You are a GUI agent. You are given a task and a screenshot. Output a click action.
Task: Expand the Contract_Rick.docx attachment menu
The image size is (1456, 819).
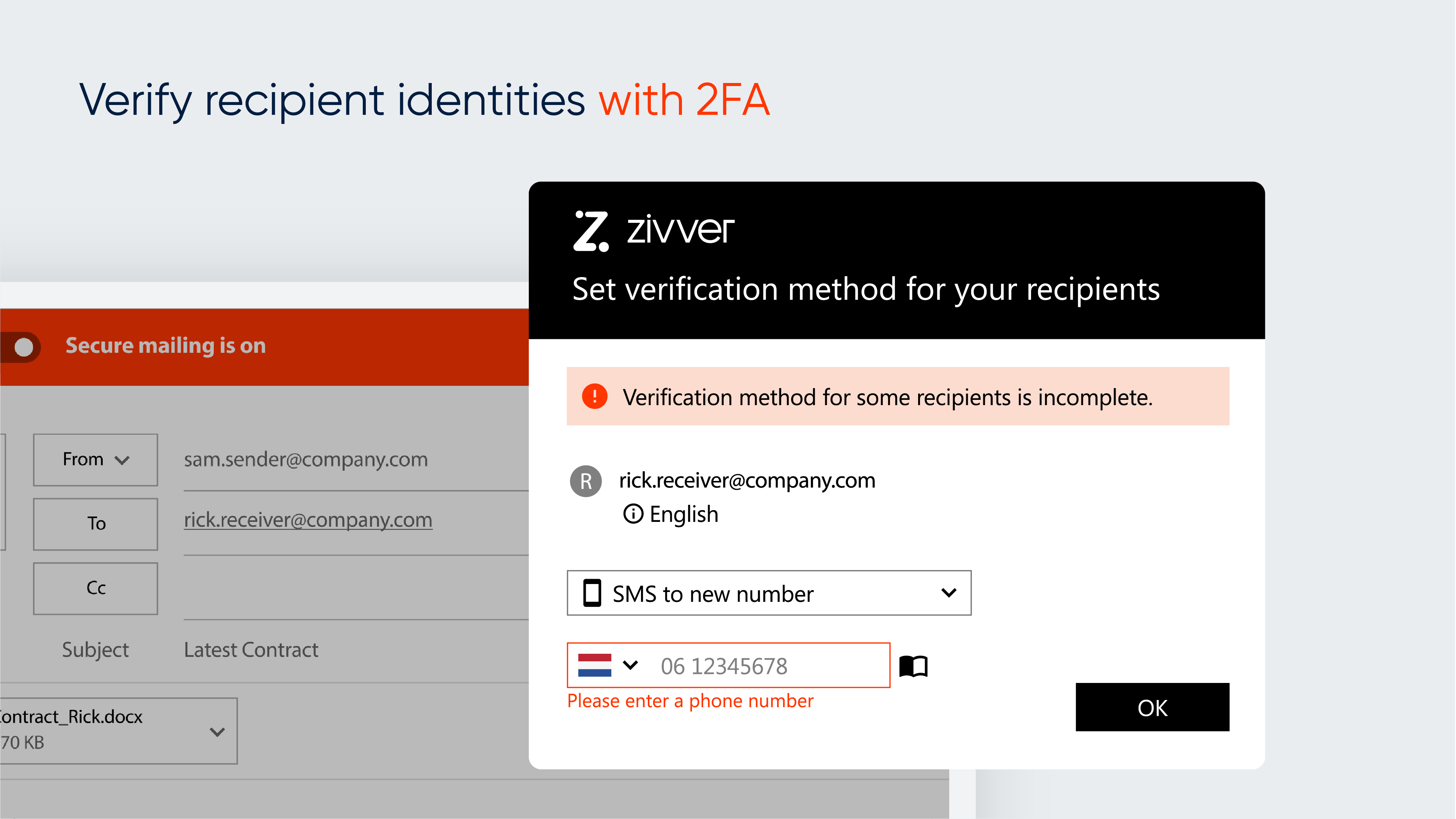(217, 731)
